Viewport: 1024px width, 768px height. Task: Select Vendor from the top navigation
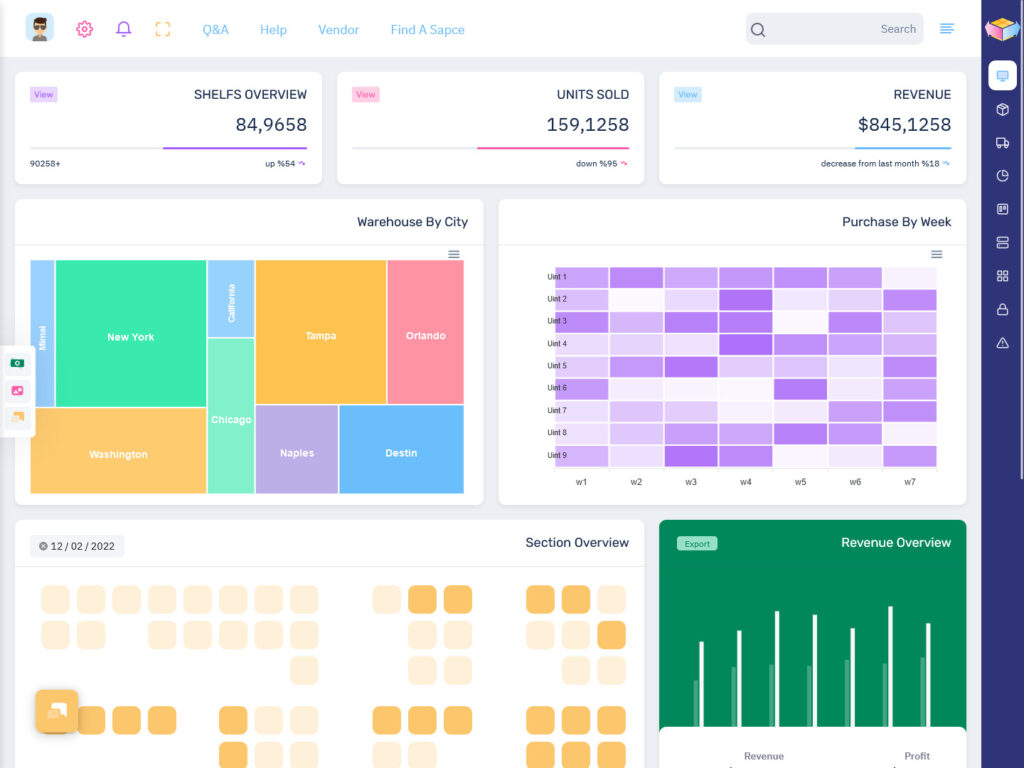338,29
